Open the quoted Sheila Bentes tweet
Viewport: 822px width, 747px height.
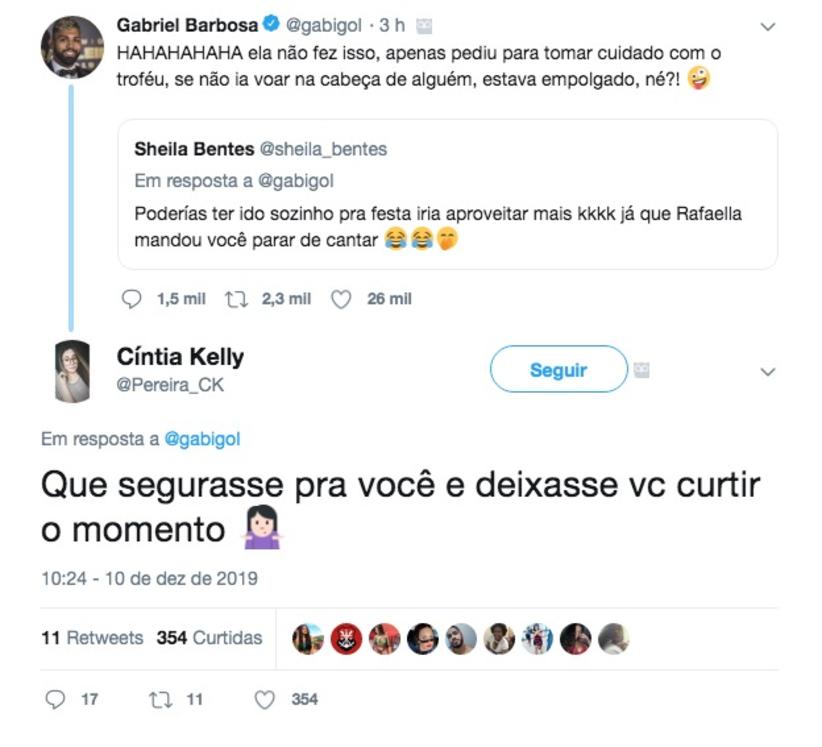pyautogui.click(x=447, y=194)
